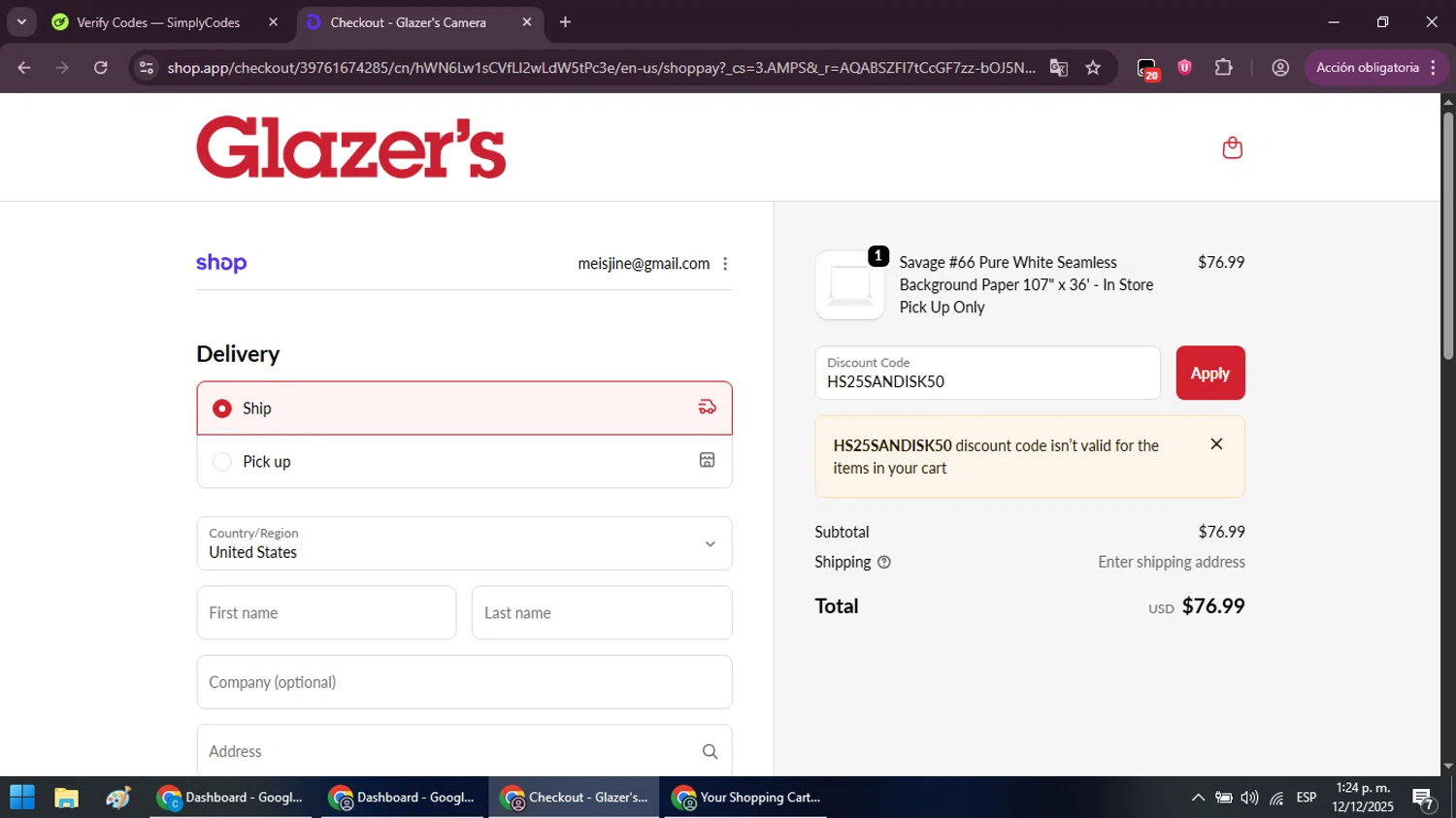Click the Shop pay logo
Viewport: 1456px width, 818px height.
pyautogui.click(x=221, y=263)
